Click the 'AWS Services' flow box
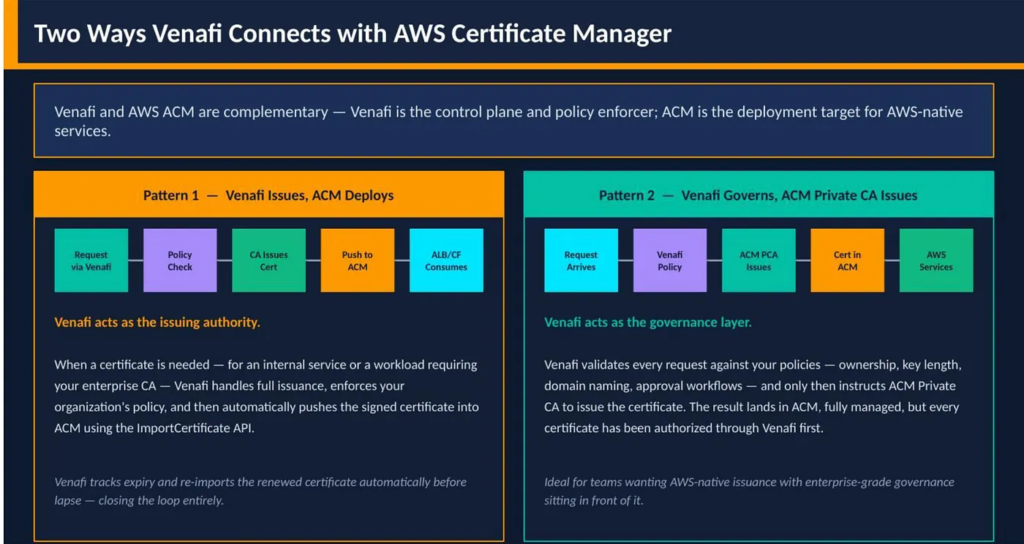 (x=936, y=260)
